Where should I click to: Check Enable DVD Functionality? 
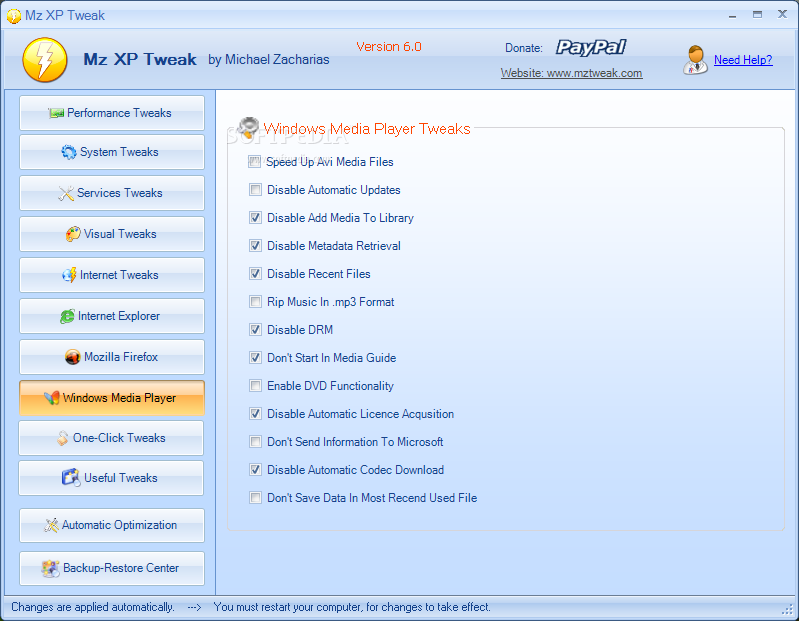point(255,386)
